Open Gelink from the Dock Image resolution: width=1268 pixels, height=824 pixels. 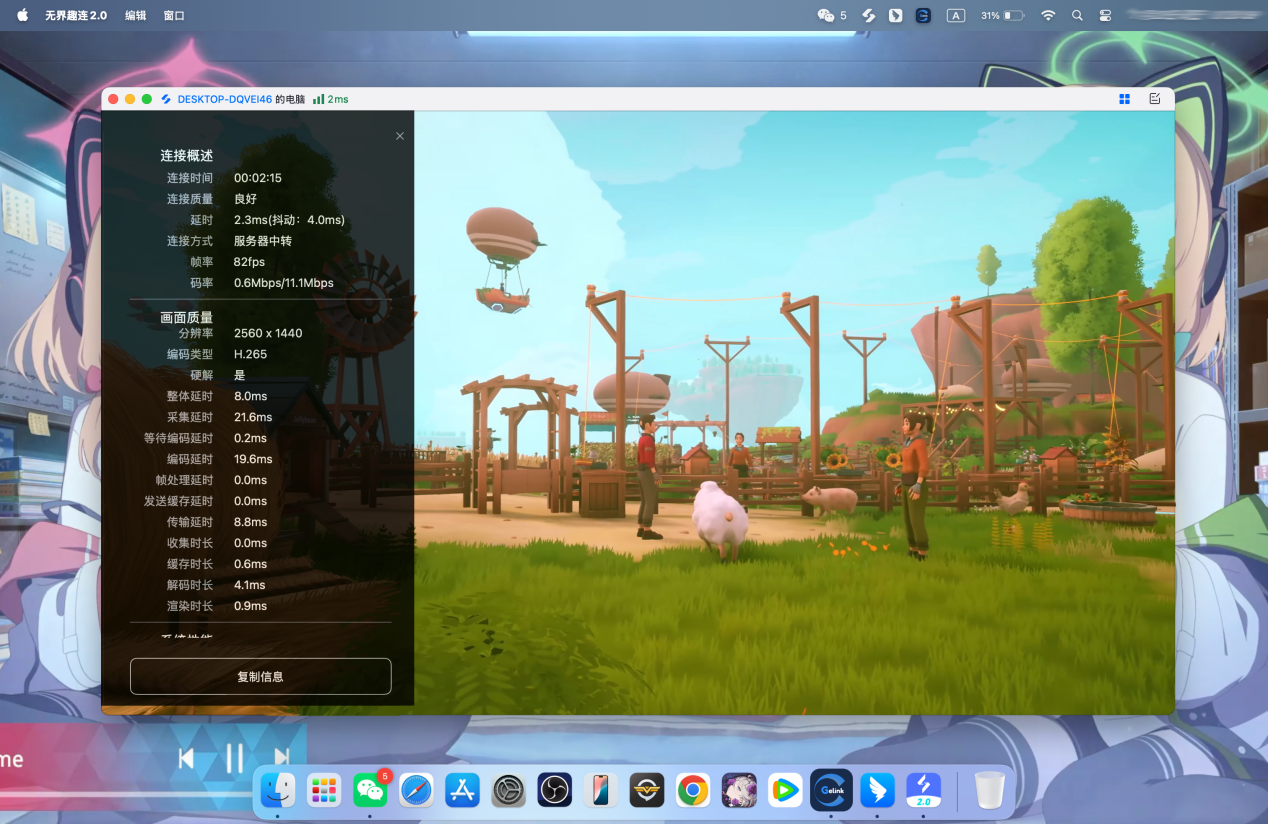pyautogui.click(x=832, y=790)
